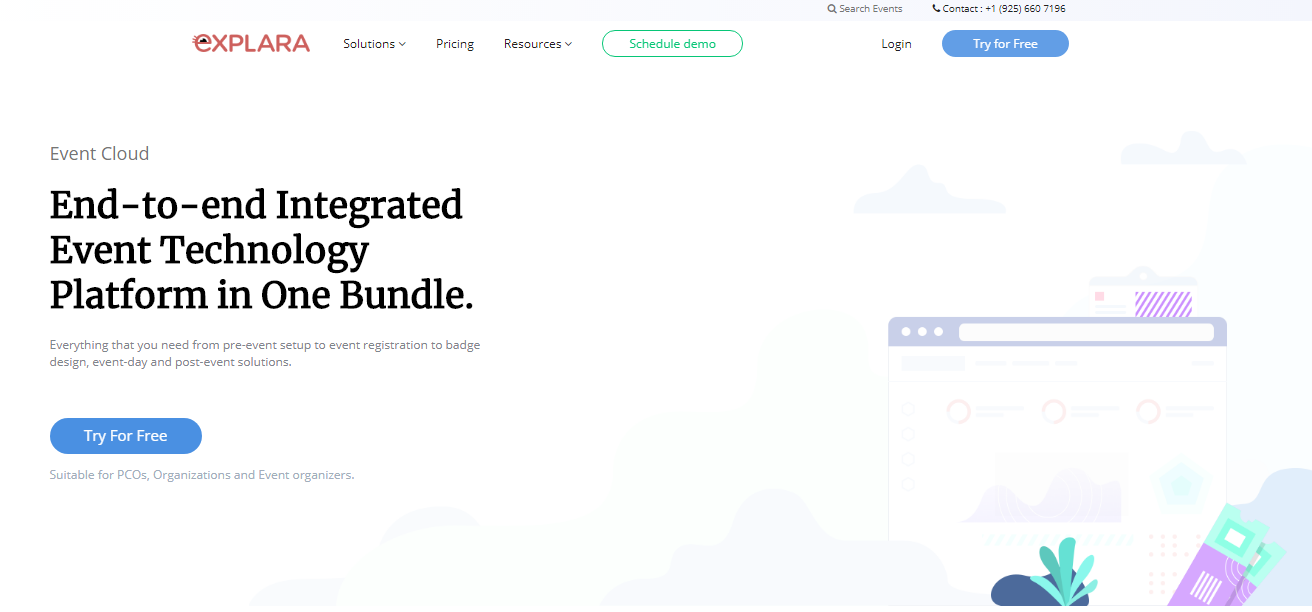Click the Explara logo
This screenshot has height=612, width=1312.
(x=251, y=43)
